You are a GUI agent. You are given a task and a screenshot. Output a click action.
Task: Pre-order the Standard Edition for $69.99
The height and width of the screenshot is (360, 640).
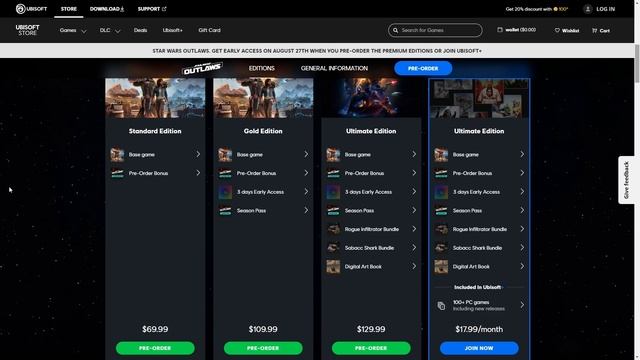(155, 348)
